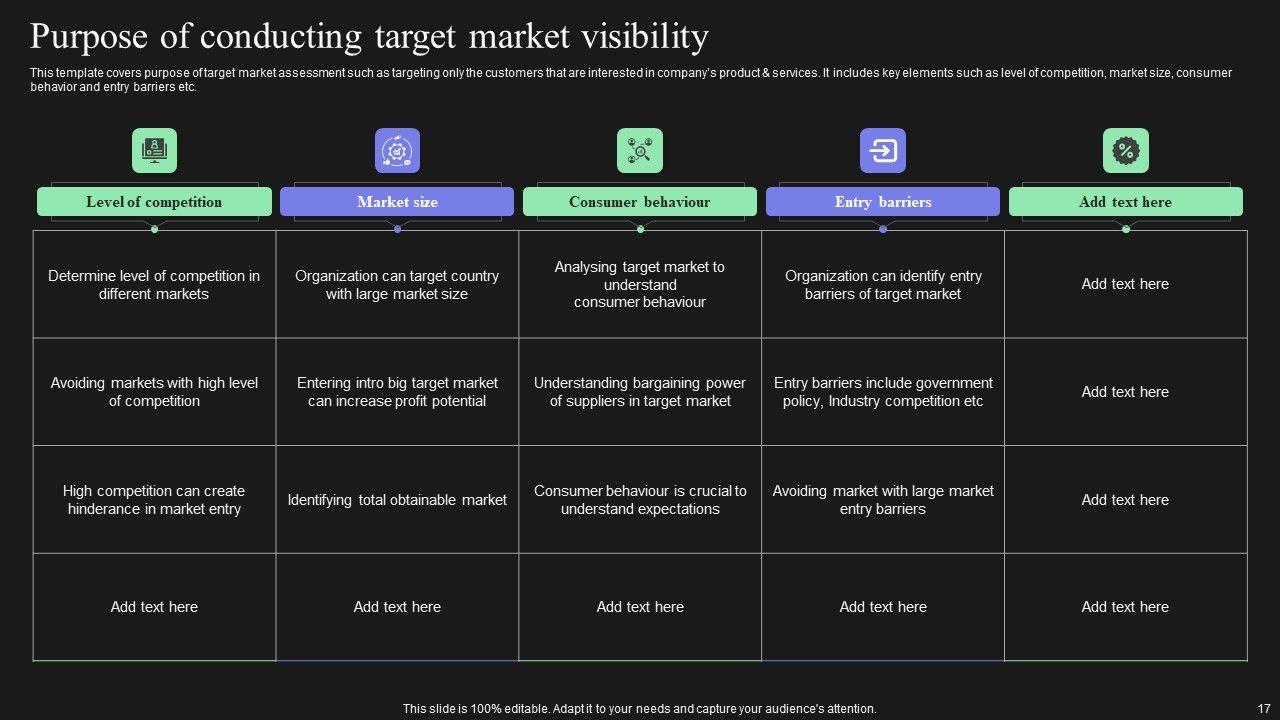Viewport: 1280px width, 720px height.
Task: Select the 'Understanding bargaining power of suppliers' cell
Action: click(x=640, y=392)
